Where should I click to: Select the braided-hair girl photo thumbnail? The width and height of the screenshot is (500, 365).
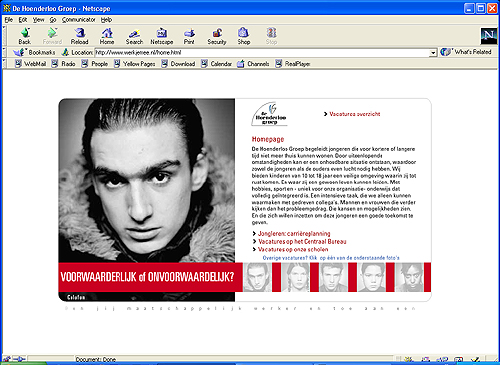coord(295,277)
